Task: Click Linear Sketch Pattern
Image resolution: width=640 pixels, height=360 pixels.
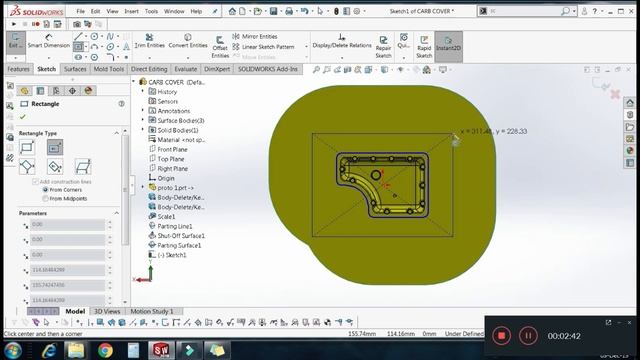Action: [263, 47]
